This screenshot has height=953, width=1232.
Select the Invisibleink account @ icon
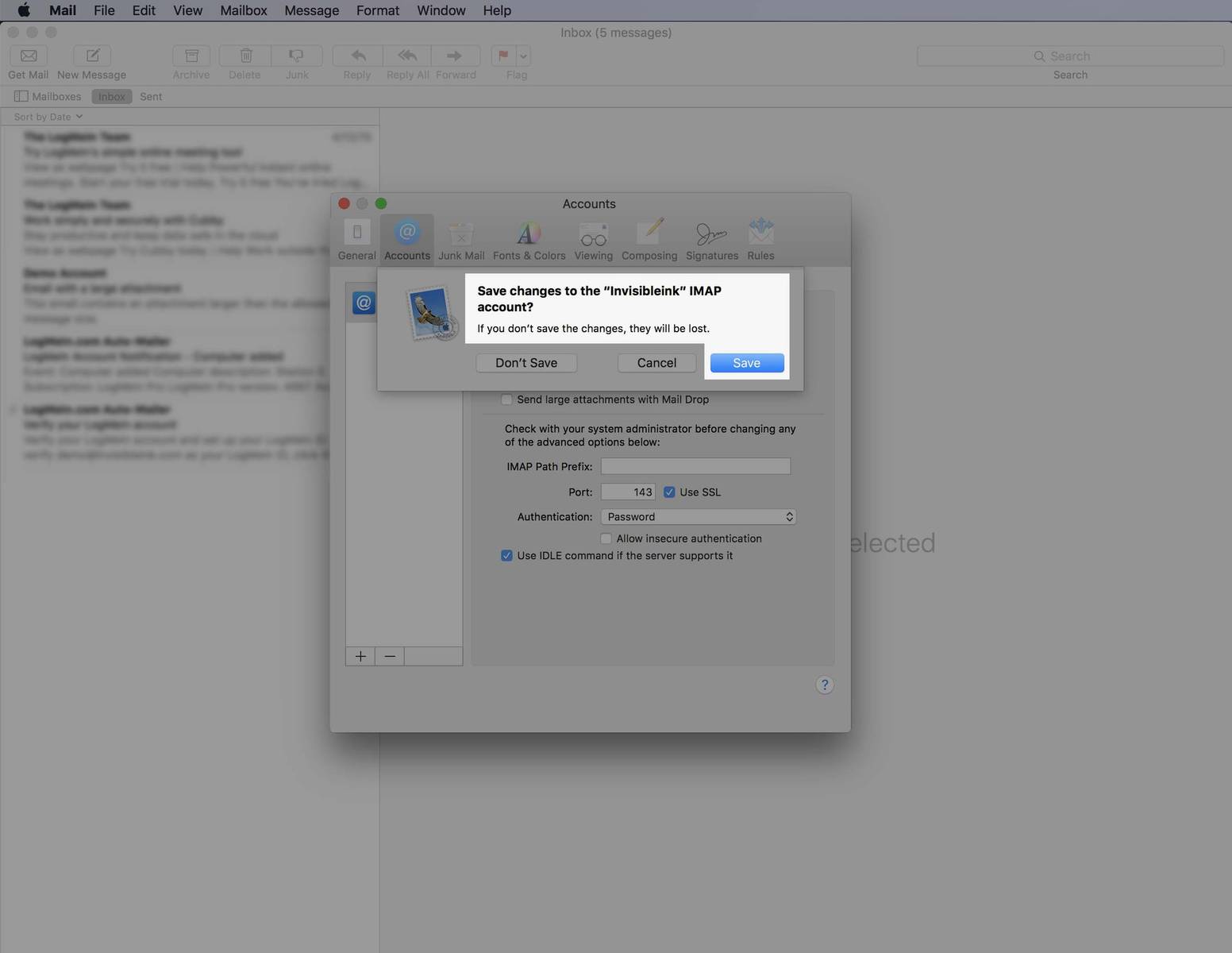click(364, 303)
